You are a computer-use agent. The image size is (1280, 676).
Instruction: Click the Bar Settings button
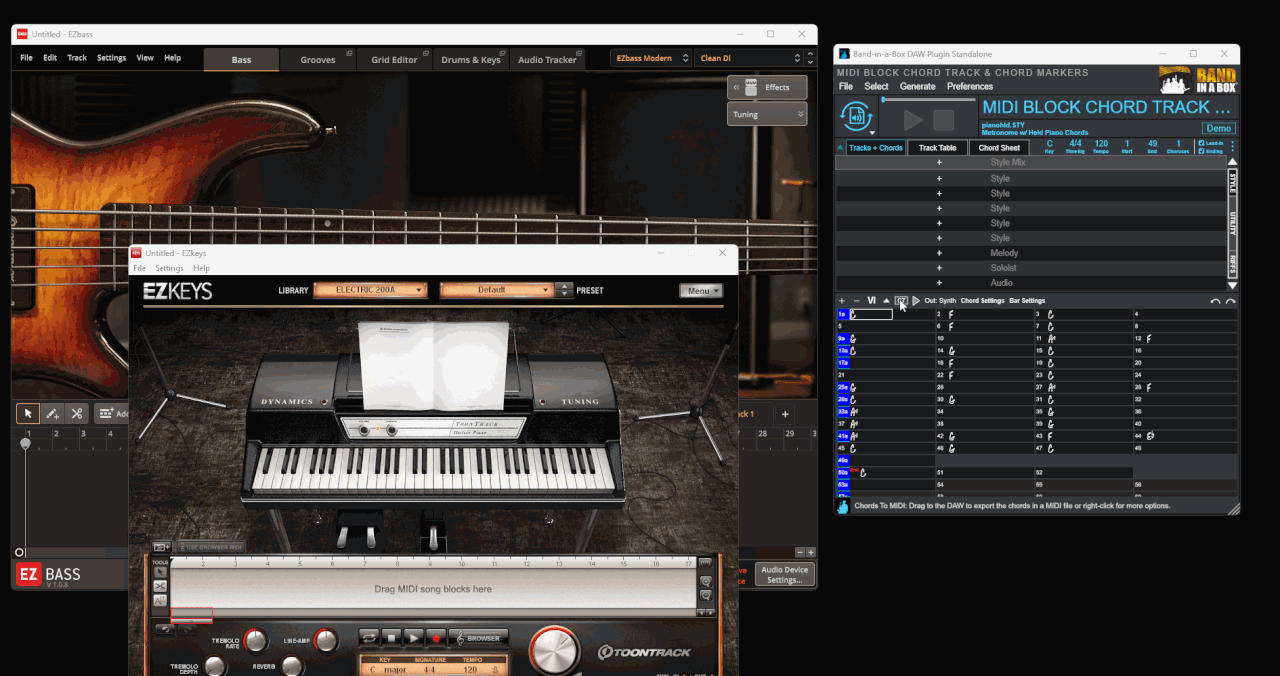click(x=1027, y=301)
